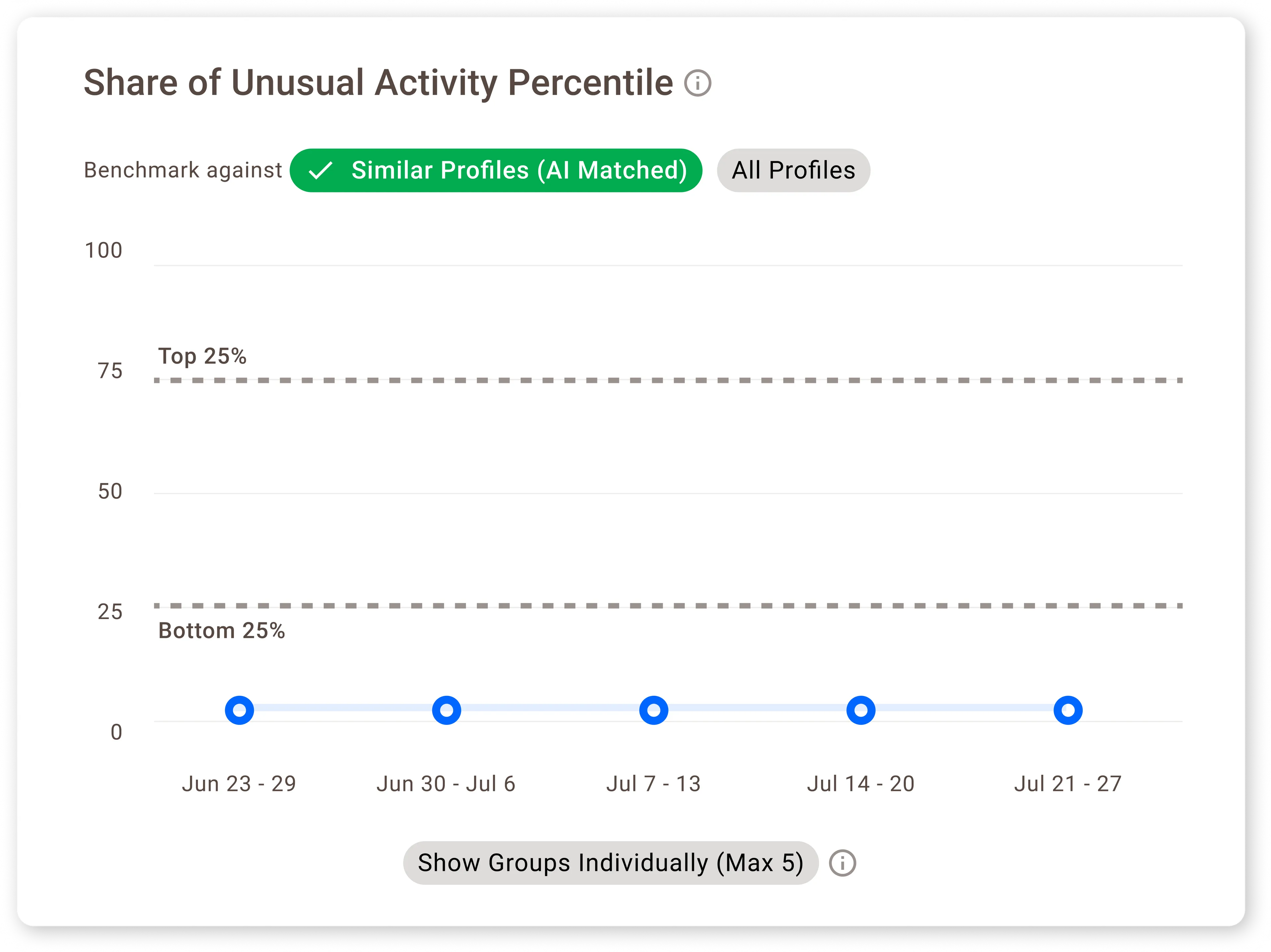Click the Benchmark against label
The width and height of the screenshot is (1271, 952).
[x=183, y=170]
